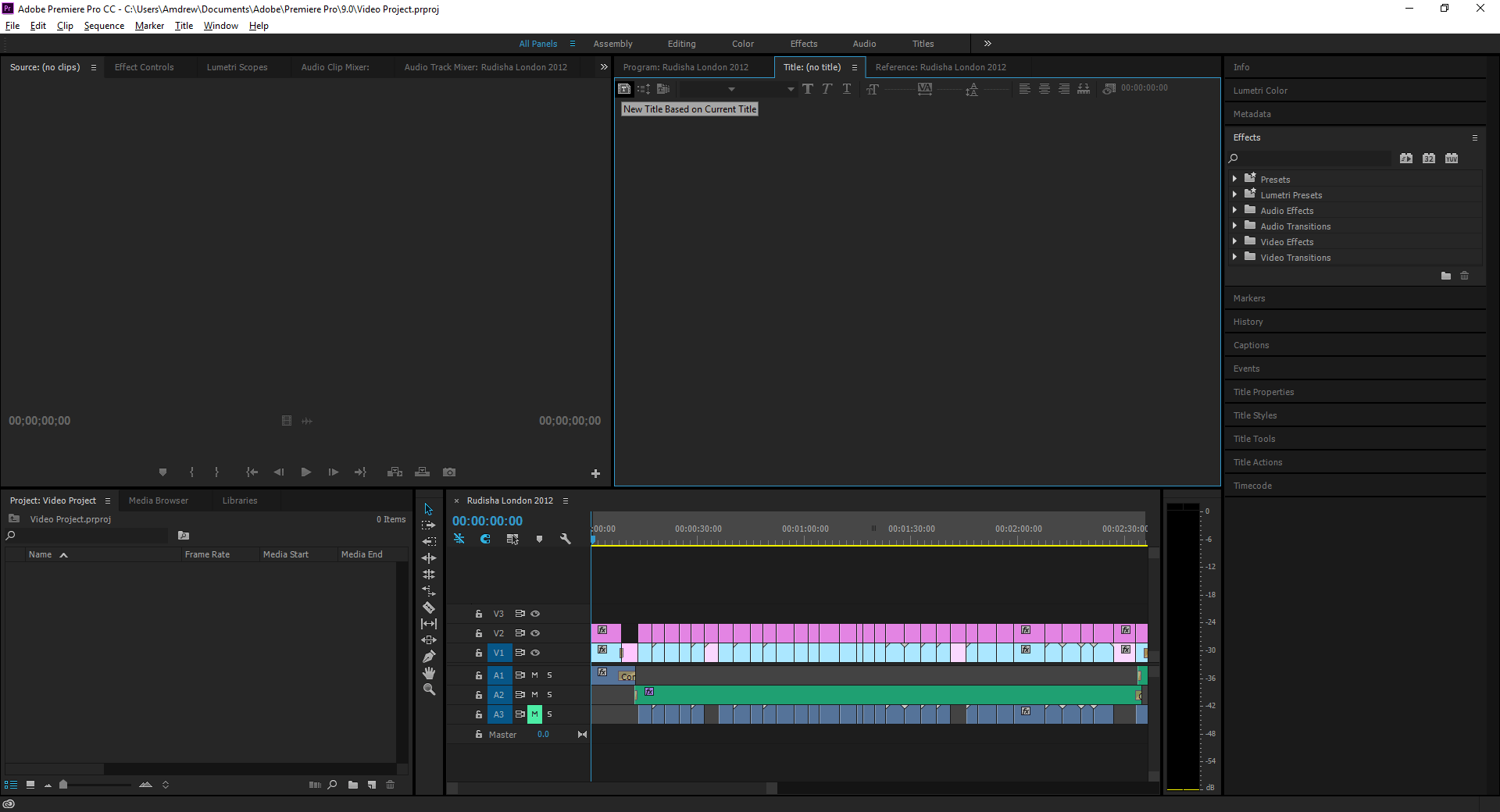This screenshot has width=1500, height=812.
Task: Select the Selection tool arrow
Action: [x=428, y=509]
